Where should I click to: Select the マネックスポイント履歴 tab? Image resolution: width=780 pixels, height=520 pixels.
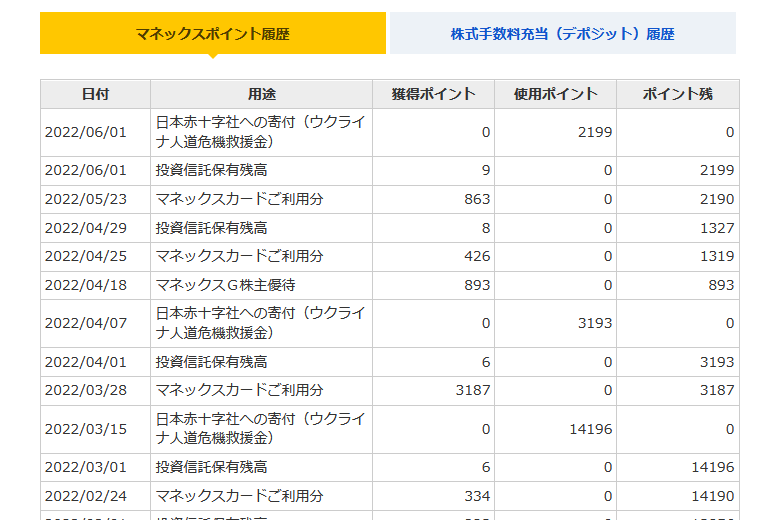click(x=213, y=33)
